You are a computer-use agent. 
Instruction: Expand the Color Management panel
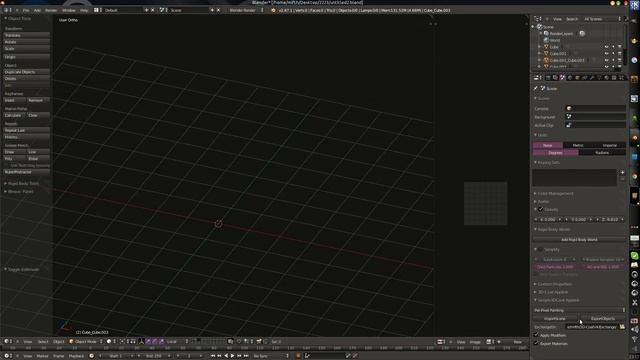[x=555, y=193]
